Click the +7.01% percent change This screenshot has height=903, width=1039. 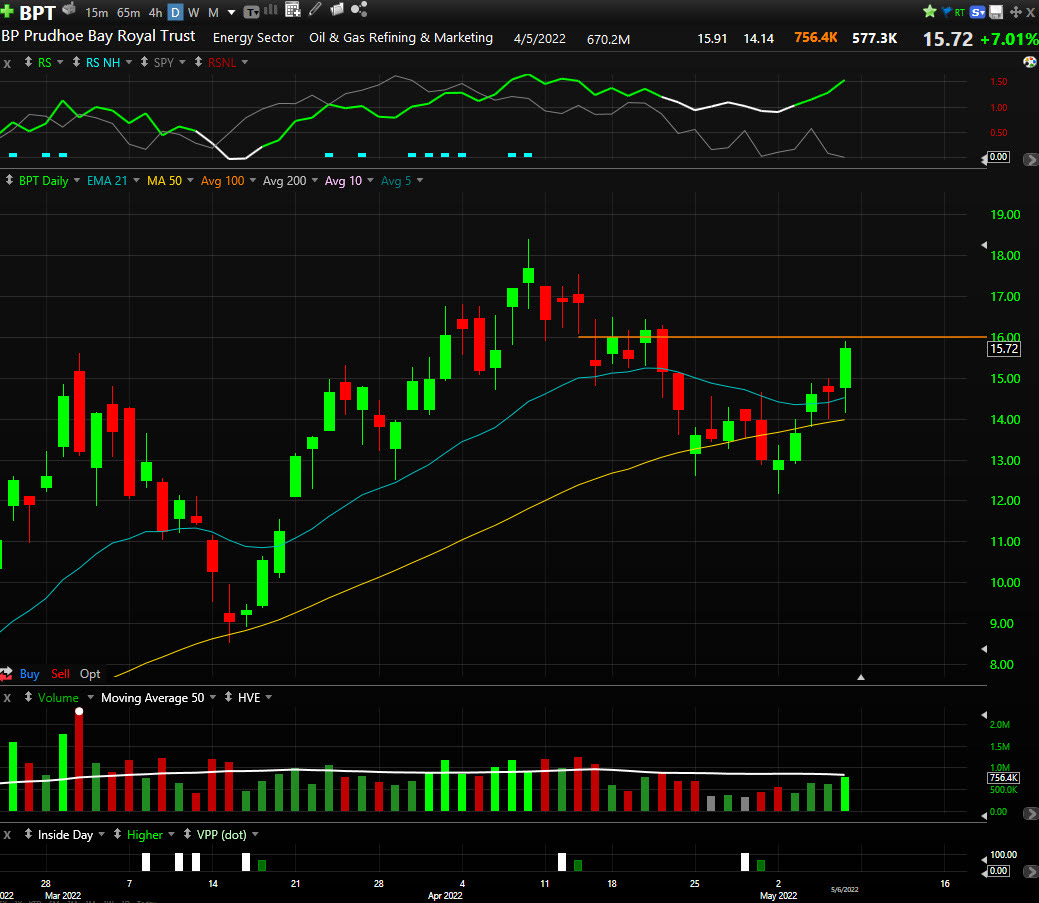click(x=1009, y=39)
